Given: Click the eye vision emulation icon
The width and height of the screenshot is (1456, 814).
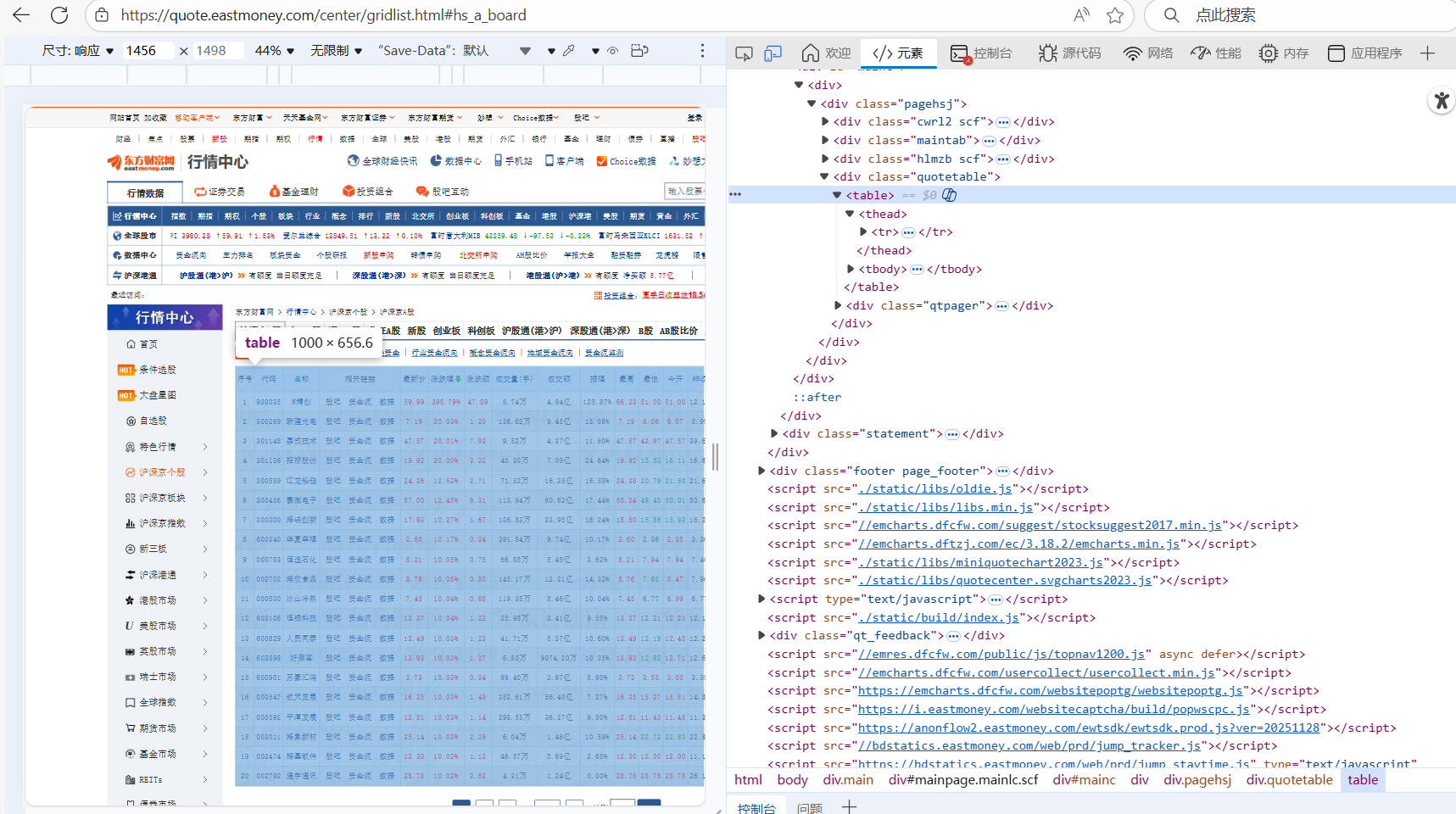Looking at the screenshot, I should 613,51.
